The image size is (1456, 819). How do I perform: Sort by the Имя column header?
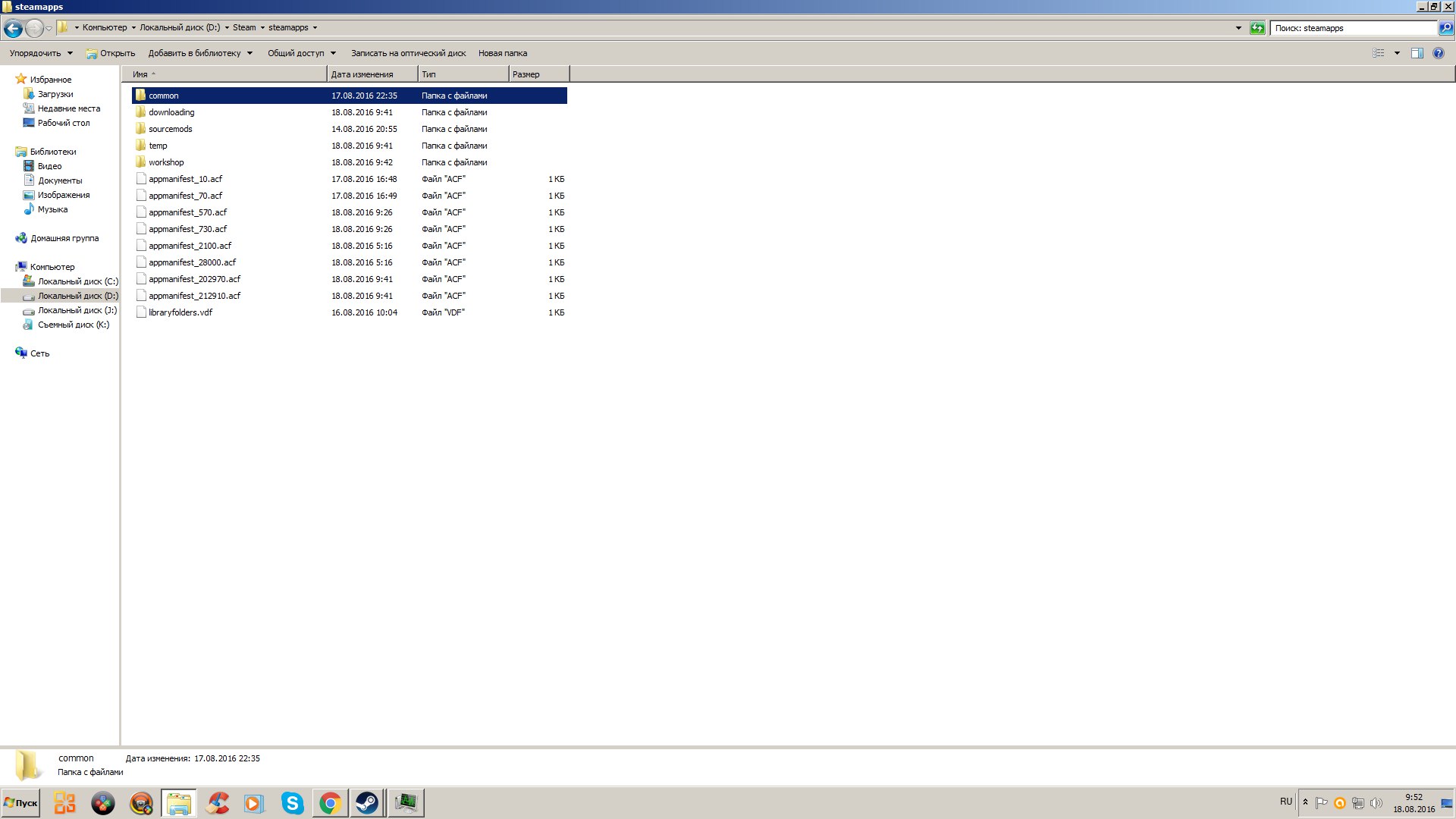tap(224, 74)
